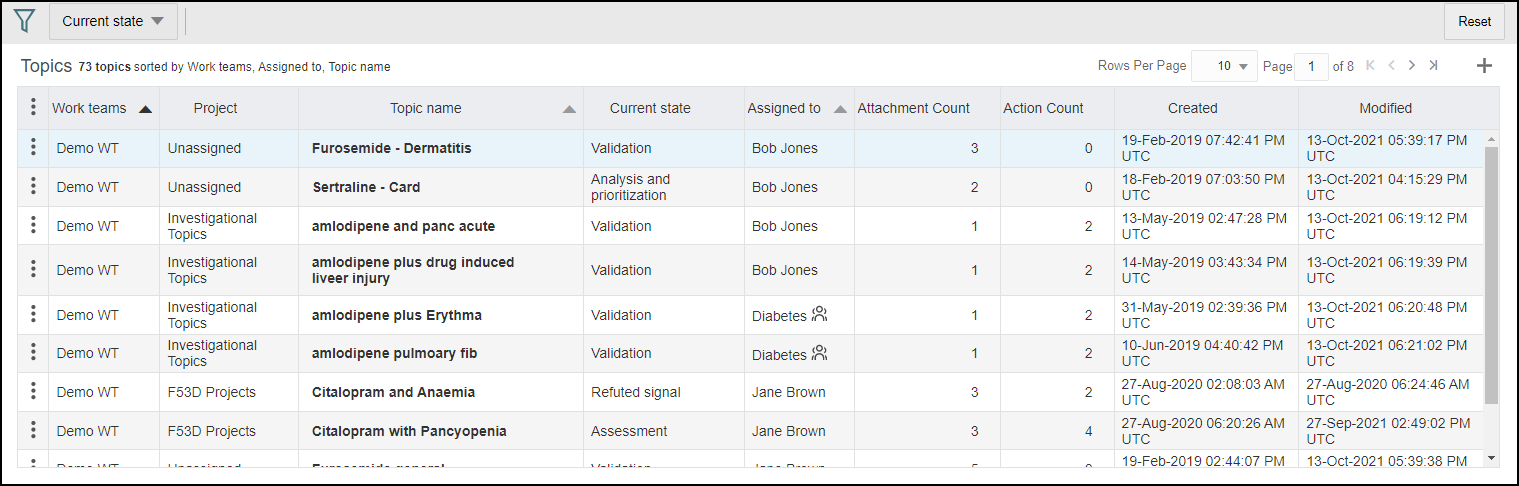Open row menu for Sertraline - Card
This screenshot has width=1519, height=486.
click(33, 187)
